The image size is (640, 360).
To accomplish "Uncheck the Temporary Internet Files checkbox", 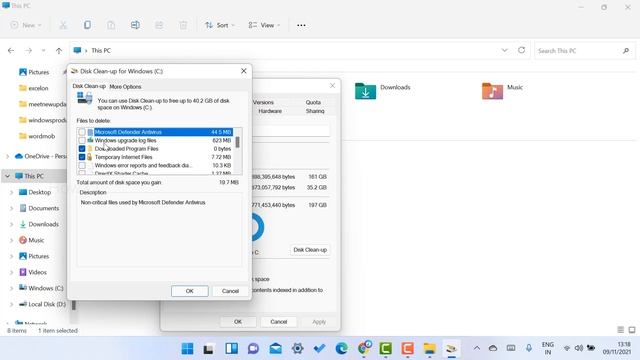I will point(82,157).
